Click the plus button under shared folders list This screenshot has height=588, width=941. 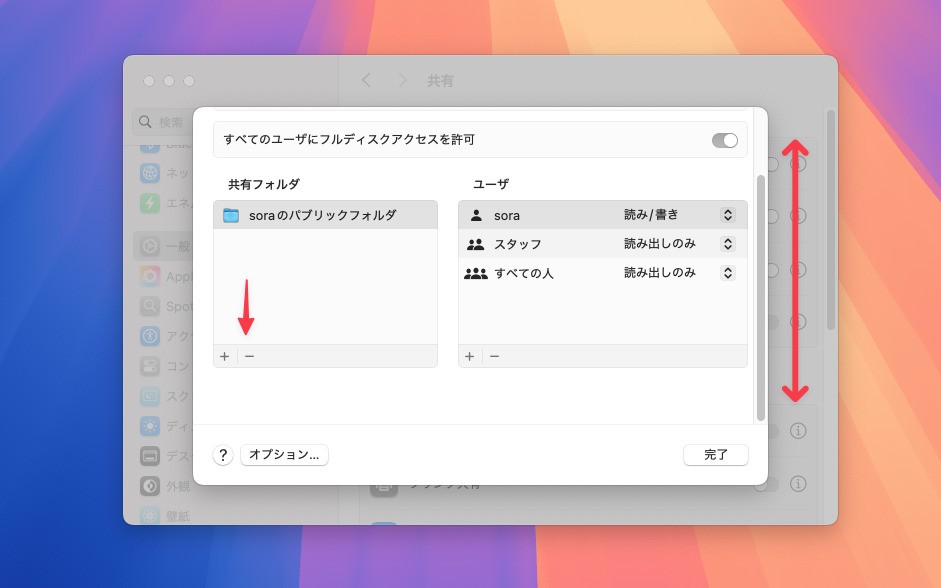[224, 356]
